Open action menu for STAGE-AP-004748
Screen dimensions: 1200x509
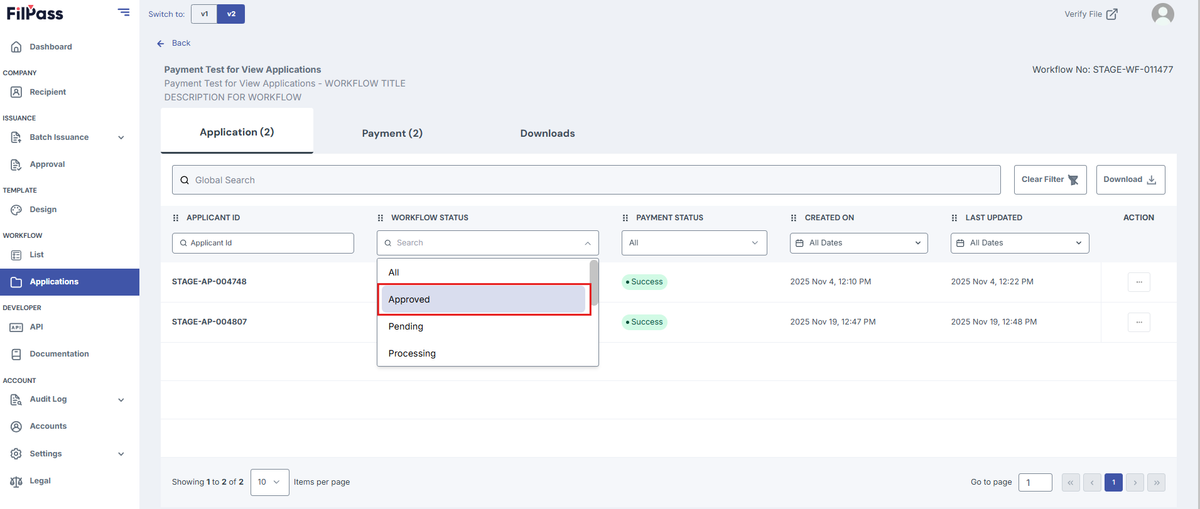coord(1138,282)
